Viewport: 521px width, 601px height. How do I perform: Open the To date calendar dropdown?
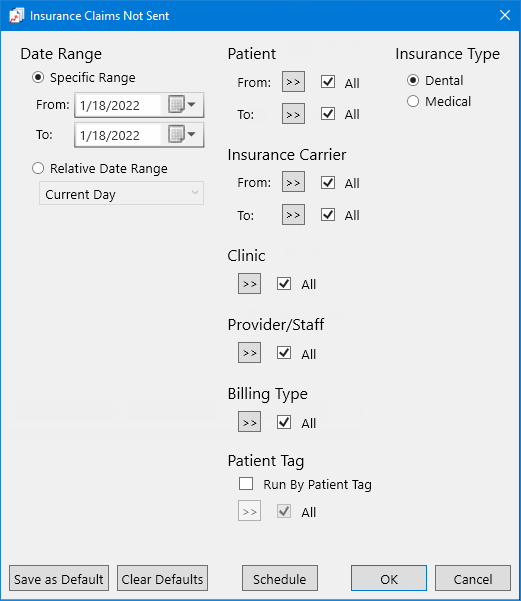pos(182,134)
